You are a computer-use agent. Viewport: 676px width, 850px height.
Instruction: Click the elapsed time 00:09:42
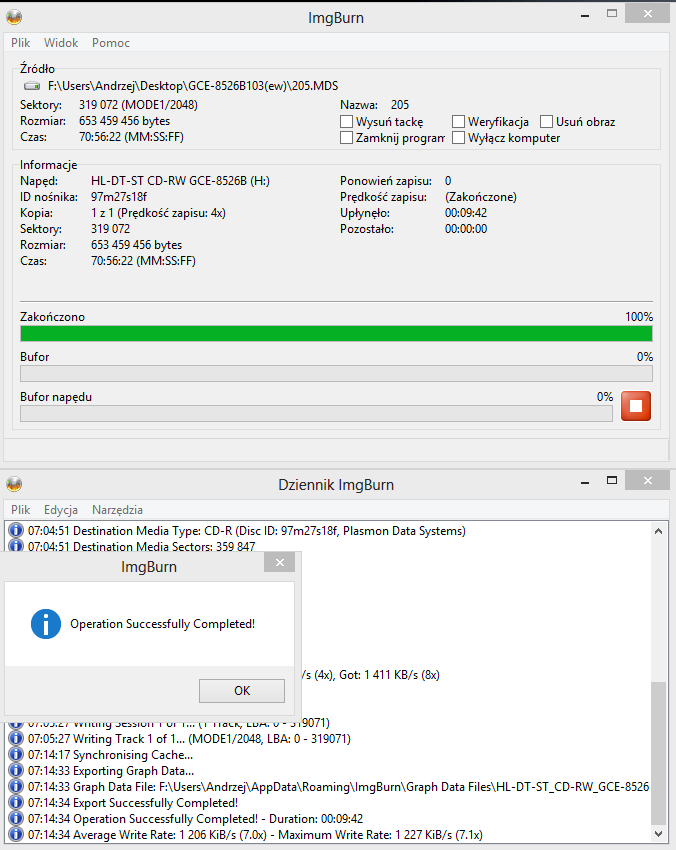(x=466, y=212)
